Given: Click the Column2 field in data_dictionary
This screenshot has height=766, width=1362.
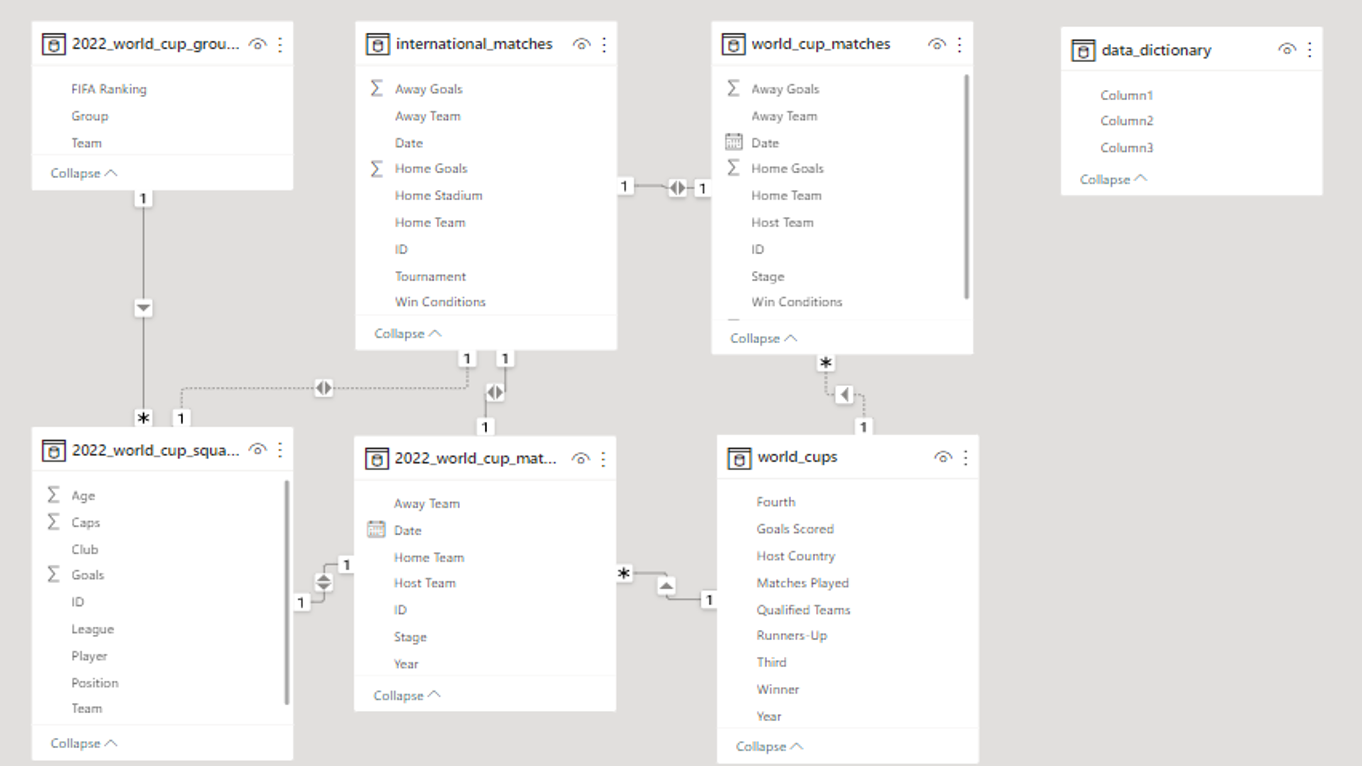Looking at the screenshot, I should [x=1127, y=120].
